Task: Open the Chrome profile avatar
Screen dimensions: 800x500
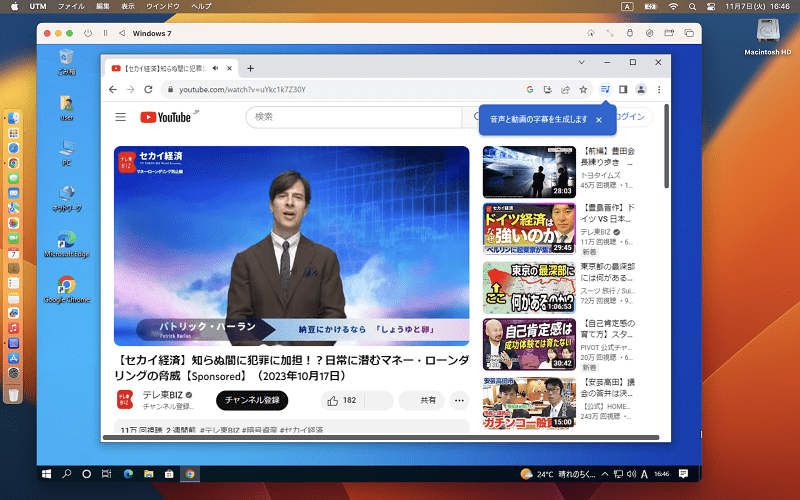Action: 641,89
